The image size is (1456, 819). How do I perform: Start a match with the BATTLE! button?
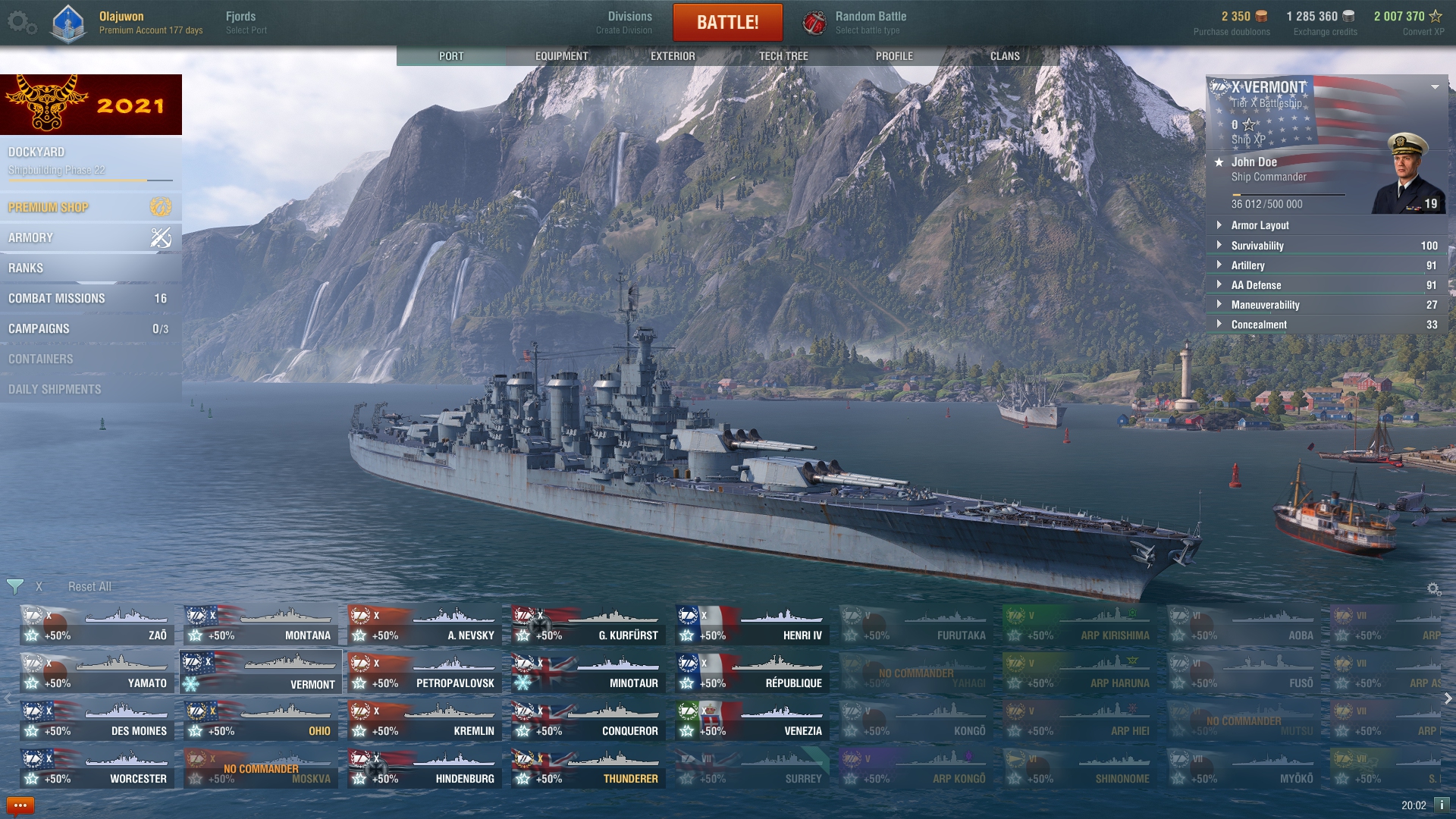point(728,22)
